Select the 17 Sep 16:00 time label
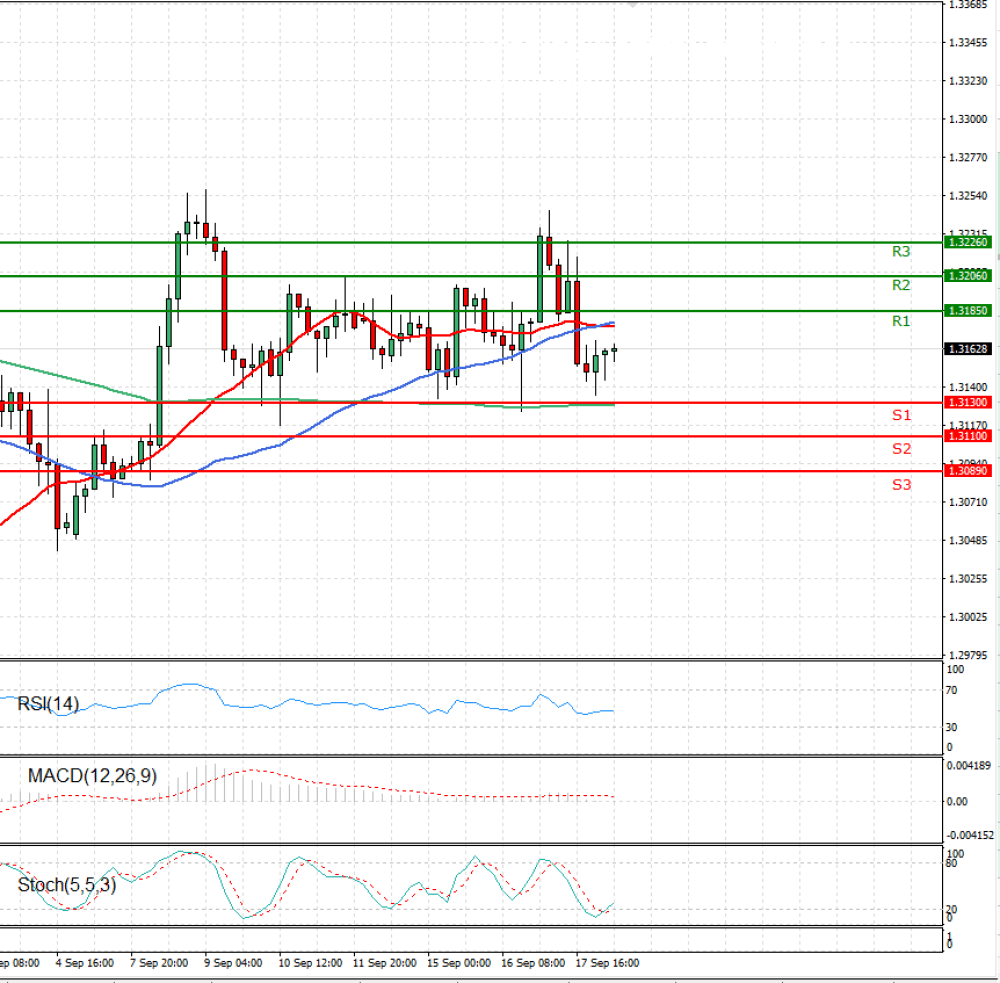Screen dimensions: 1000x983 (x=607, y=963)
